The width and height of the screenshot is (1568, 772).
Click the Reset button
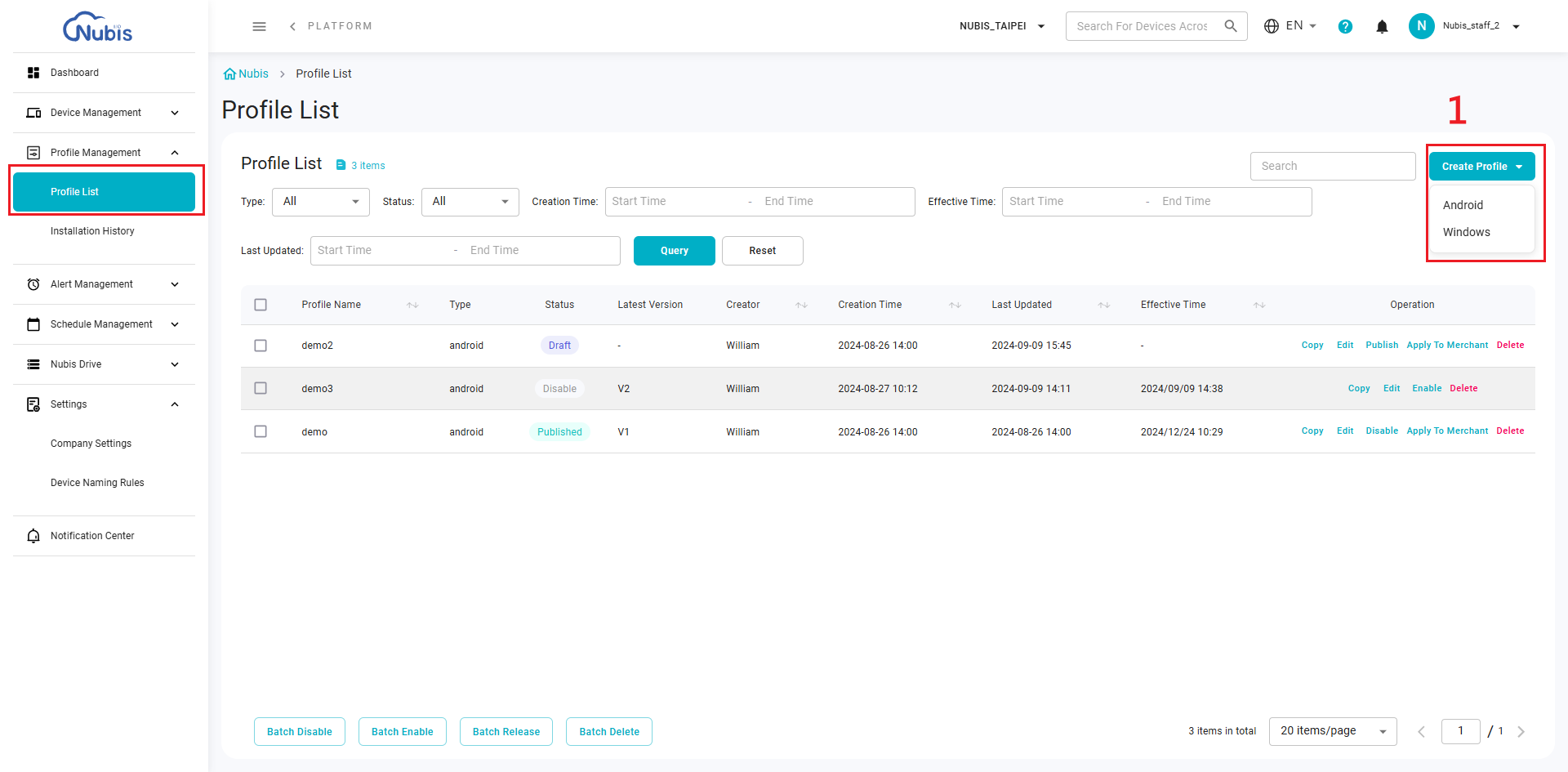[x=763, y=251]
